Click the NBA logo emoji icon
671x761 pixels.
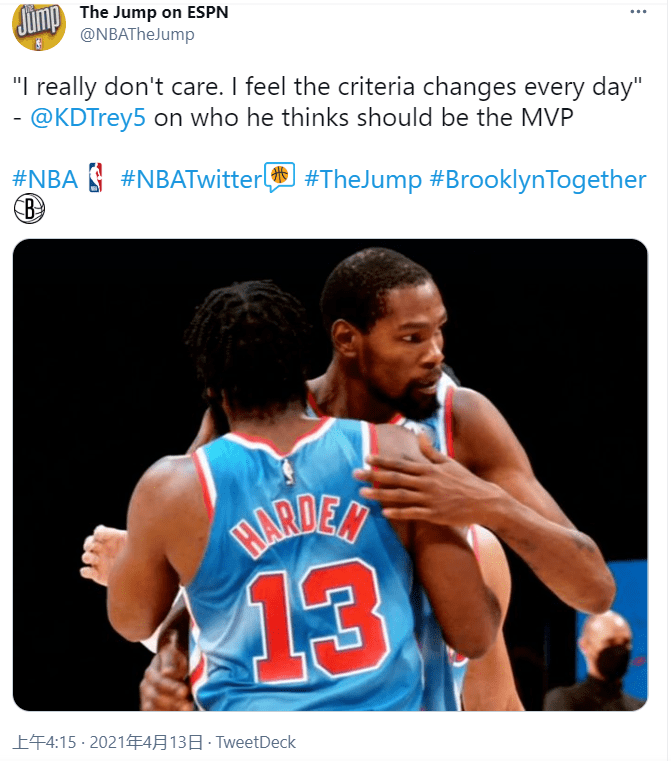(96, 178)
